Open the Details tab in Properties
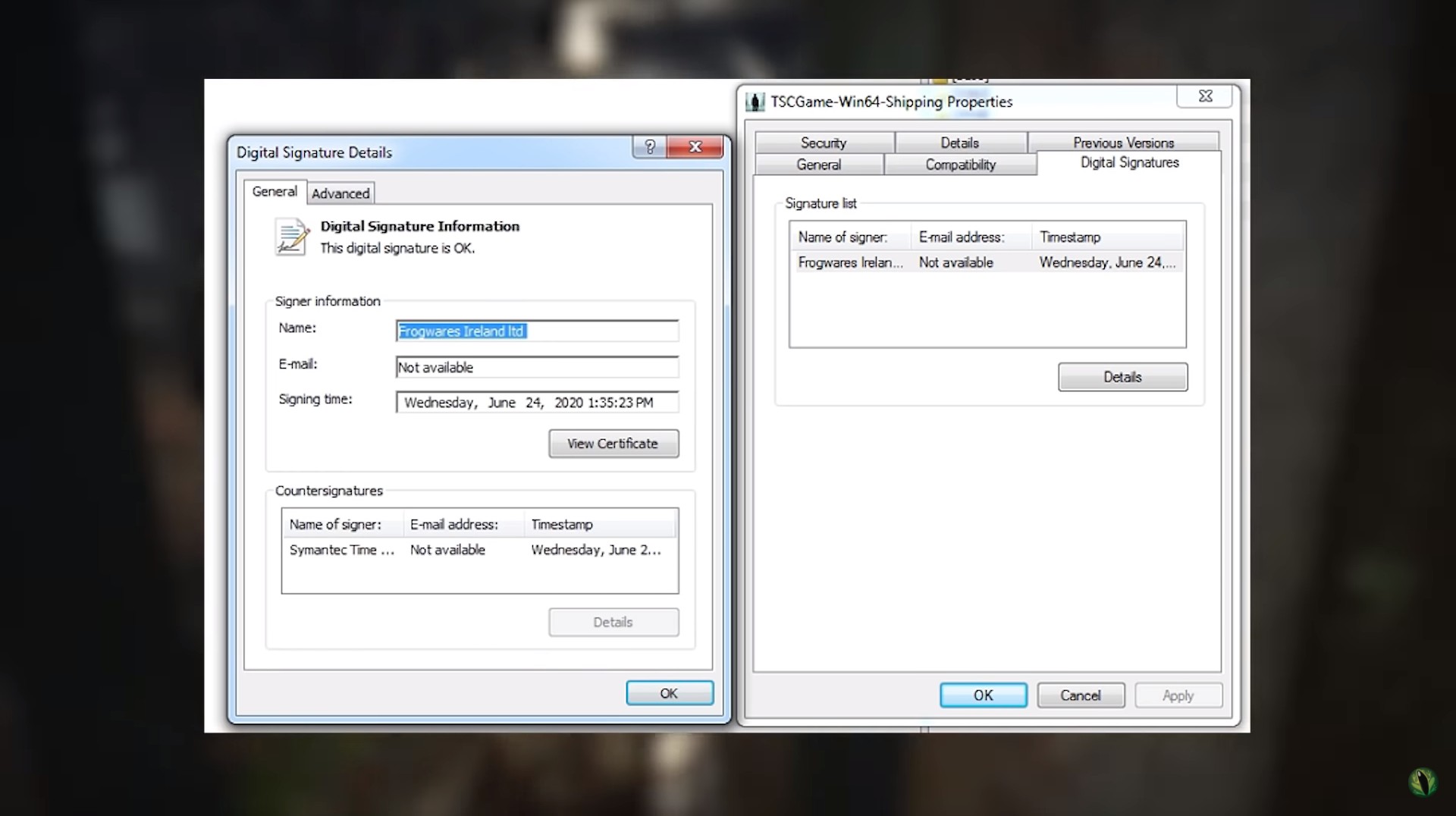This screenshot has width=1456, height=816. click(960, 143)
